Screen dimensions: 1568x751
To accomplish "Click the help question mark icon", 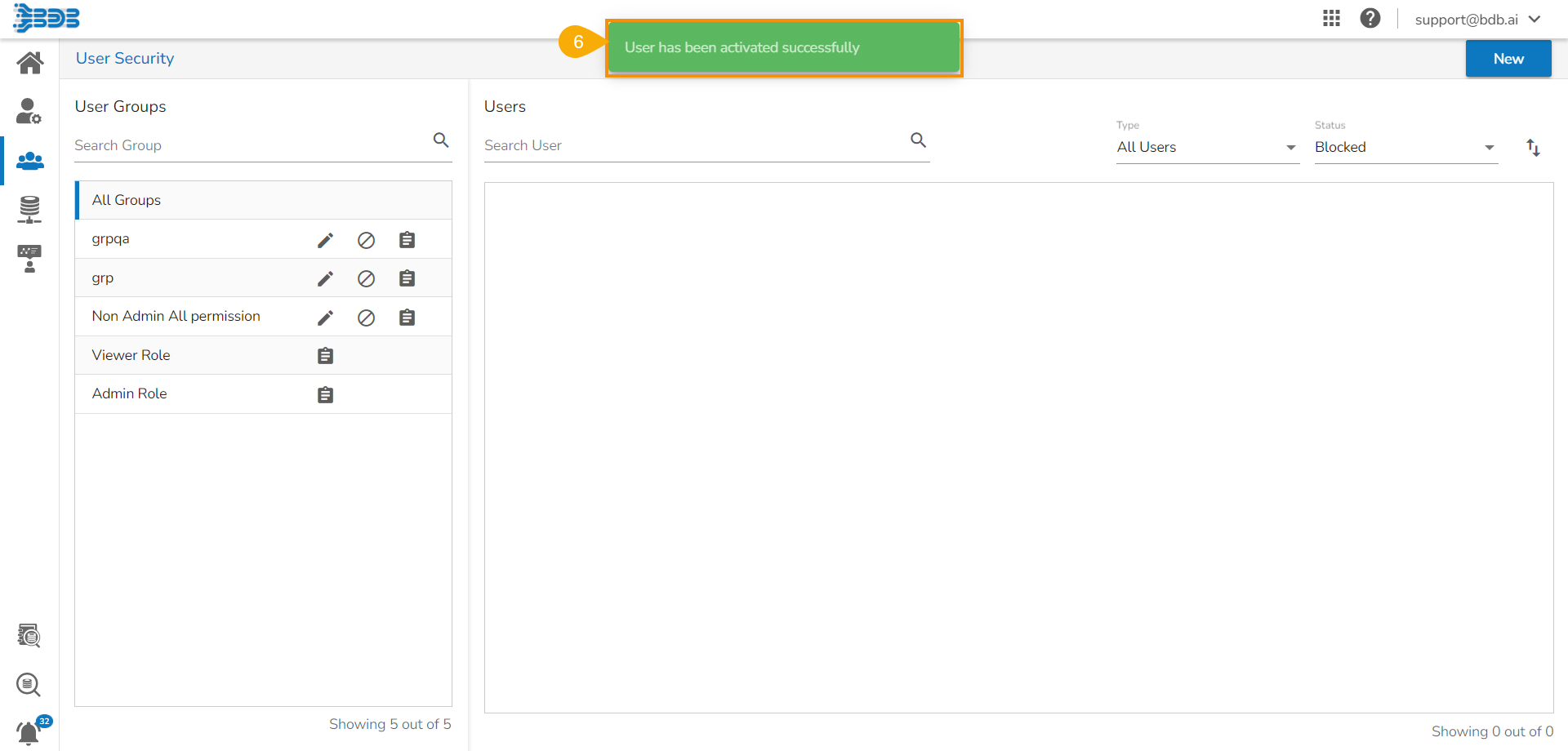I will tap(1370, 18).
